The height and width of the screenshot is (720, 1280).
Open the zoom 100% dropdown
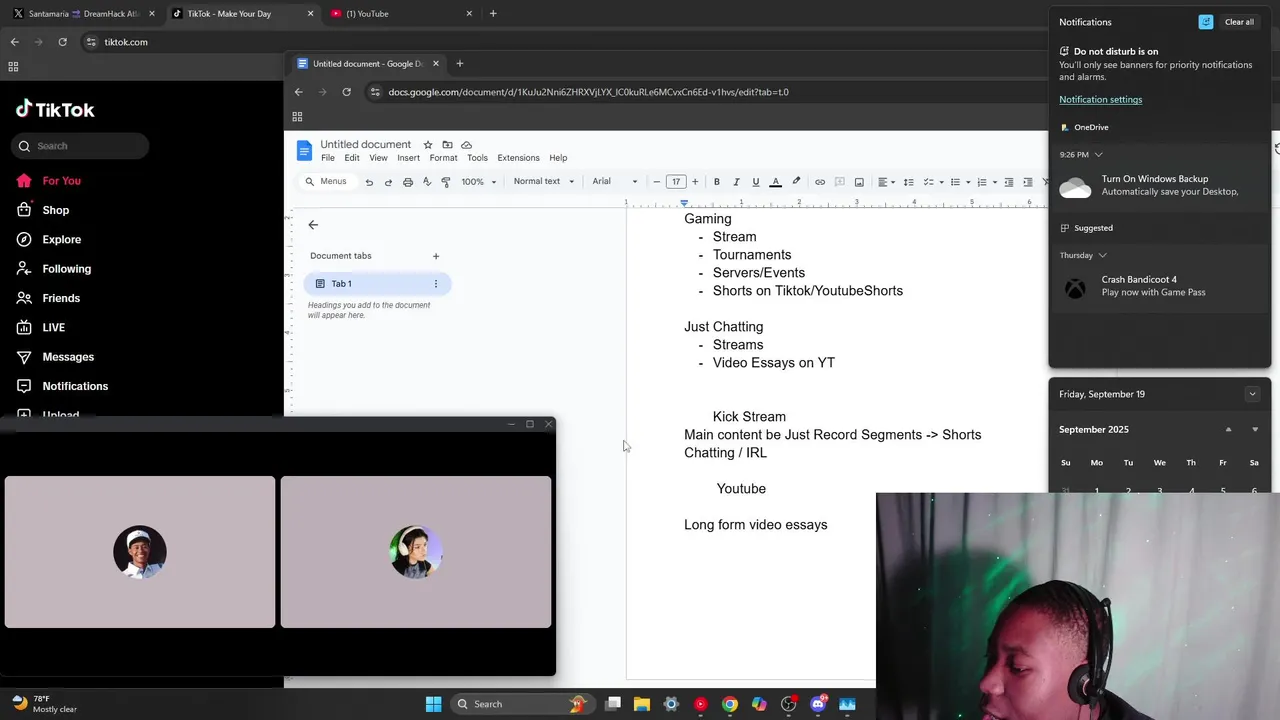pos(478,182)
